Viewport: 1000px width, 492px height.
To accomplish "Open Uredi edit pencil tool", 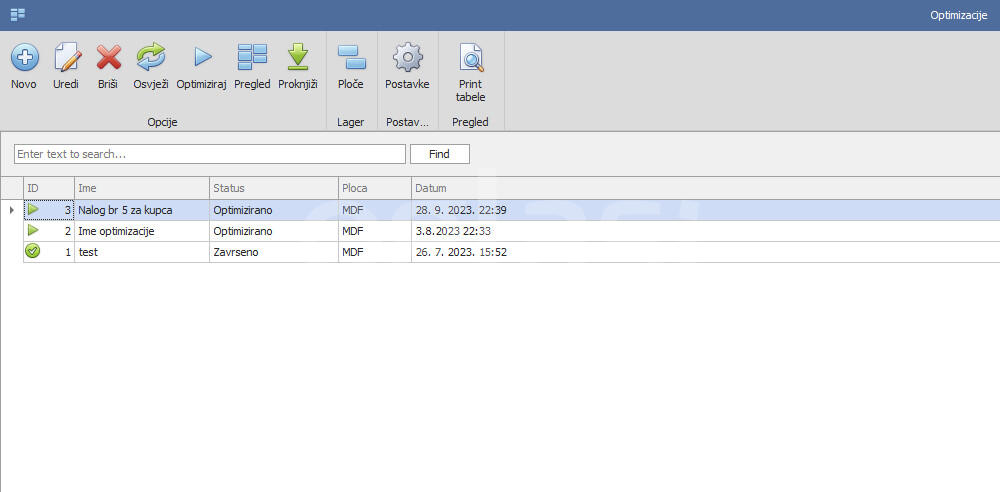I will (x=66, y=58).
